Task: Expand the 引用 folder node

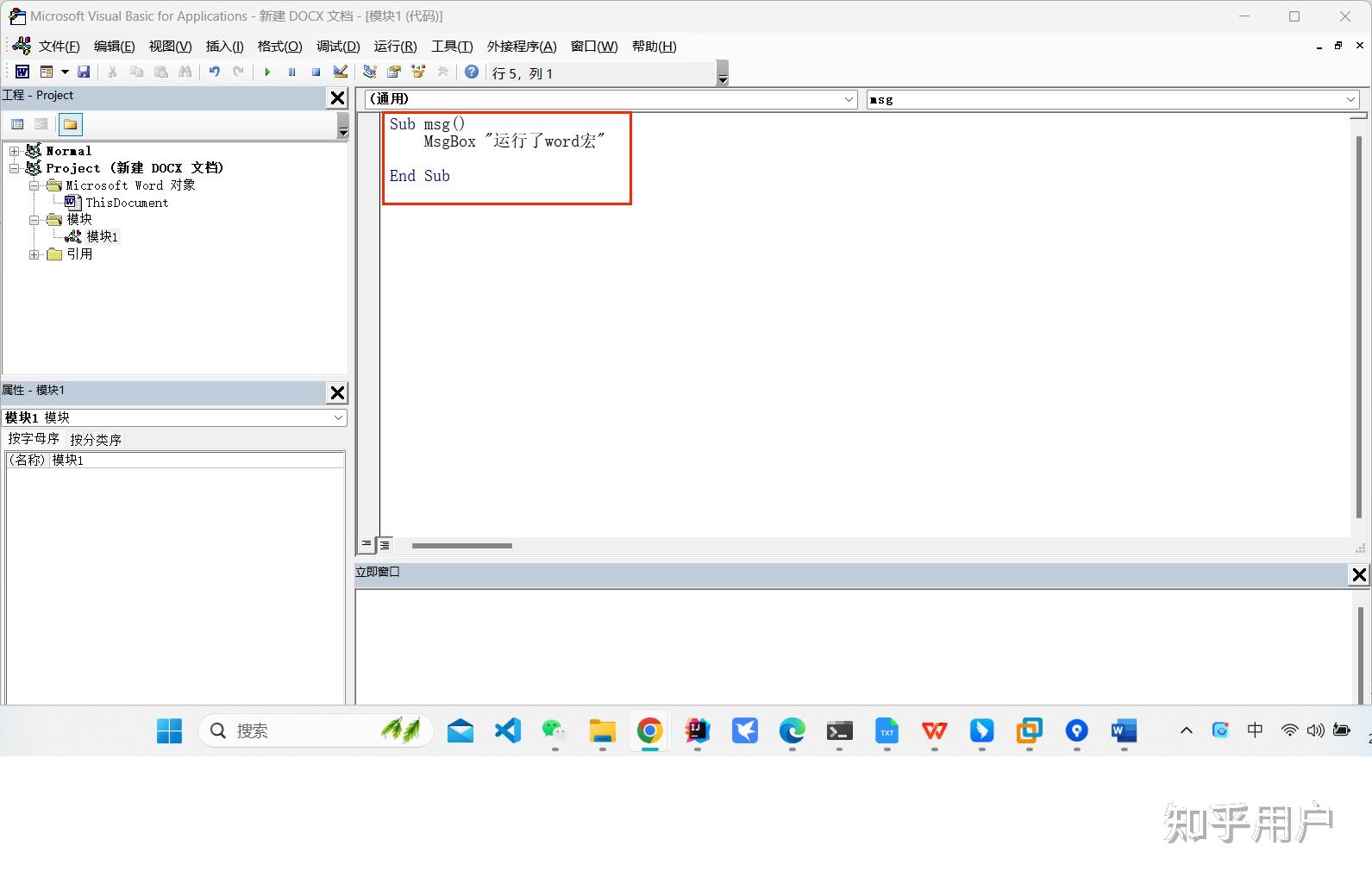Action: [x=34, y=254]
